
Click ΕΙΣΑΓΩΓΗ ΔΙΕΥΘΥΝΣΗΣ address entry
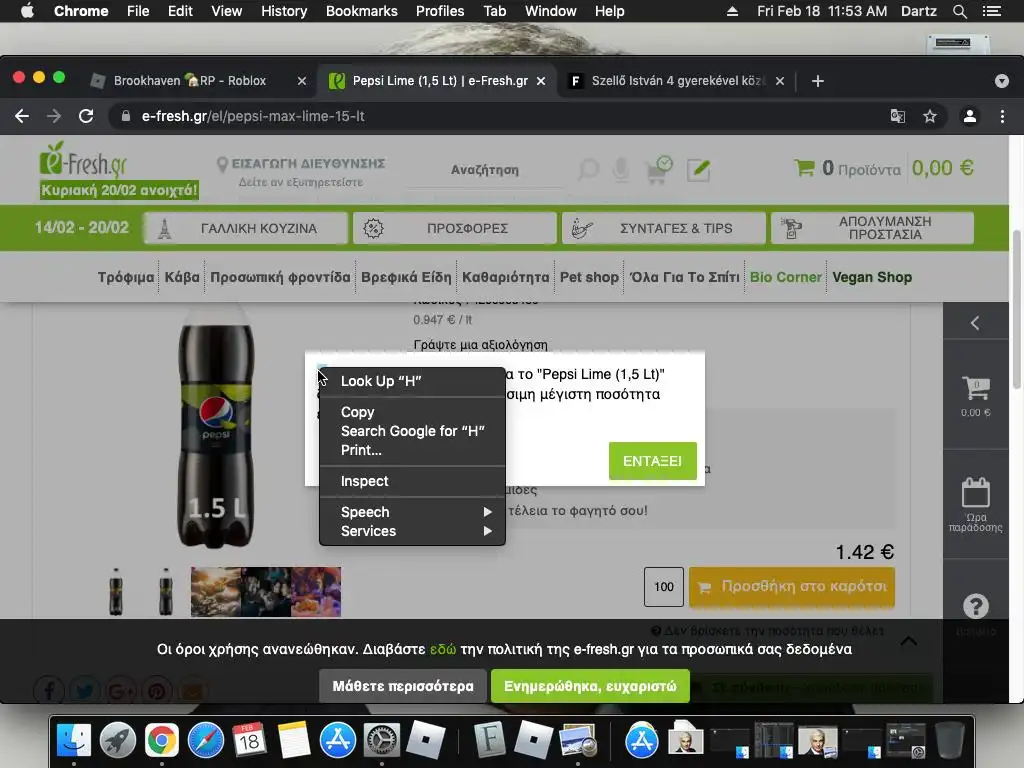tap(308, 163)
